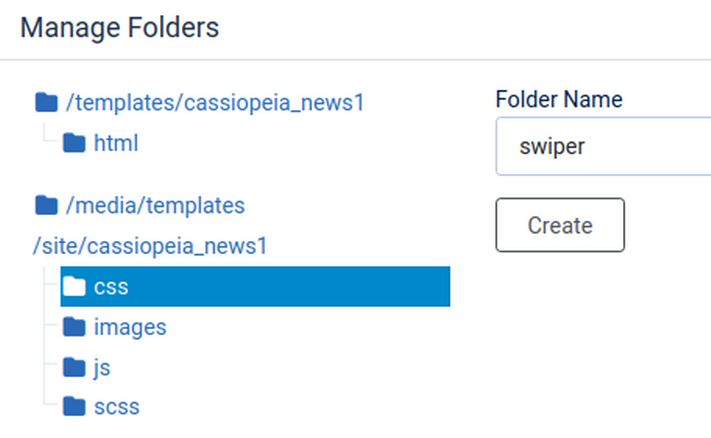
Task: Select the css folder label
Action: (111, 287)
